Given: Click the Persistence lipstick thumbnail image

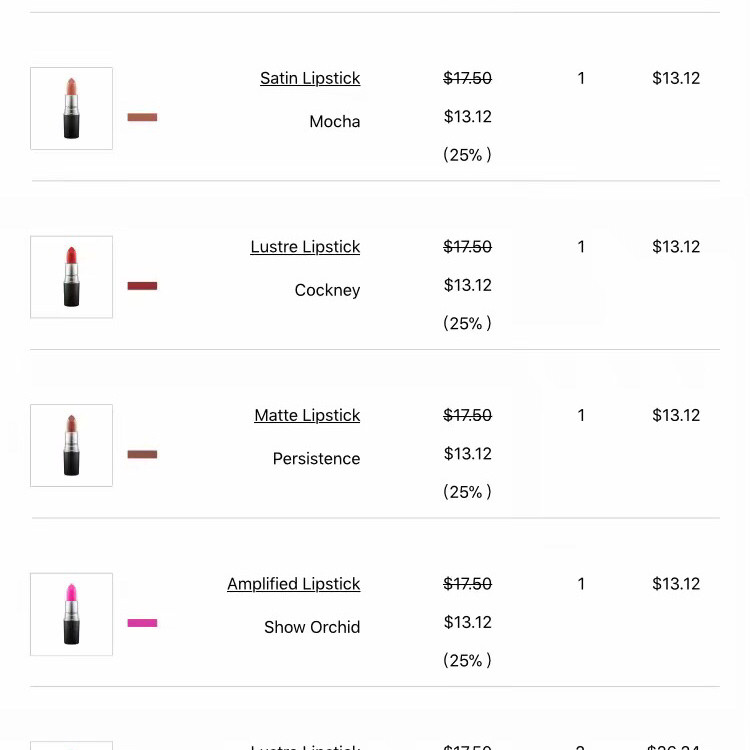Looking at the screenshot, I should 71,445.
